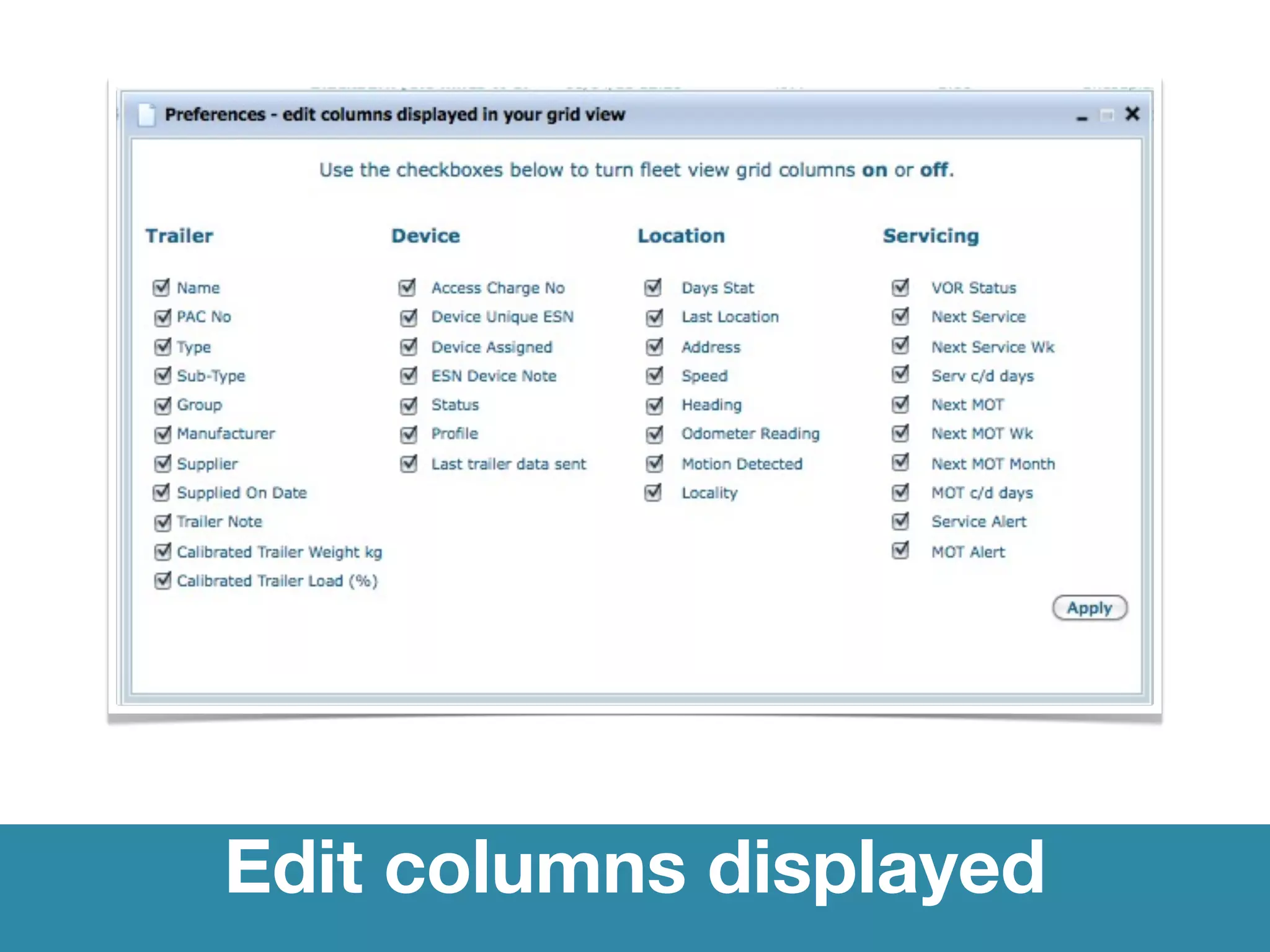Minimize the Preferences dialog

(1082, 117)
